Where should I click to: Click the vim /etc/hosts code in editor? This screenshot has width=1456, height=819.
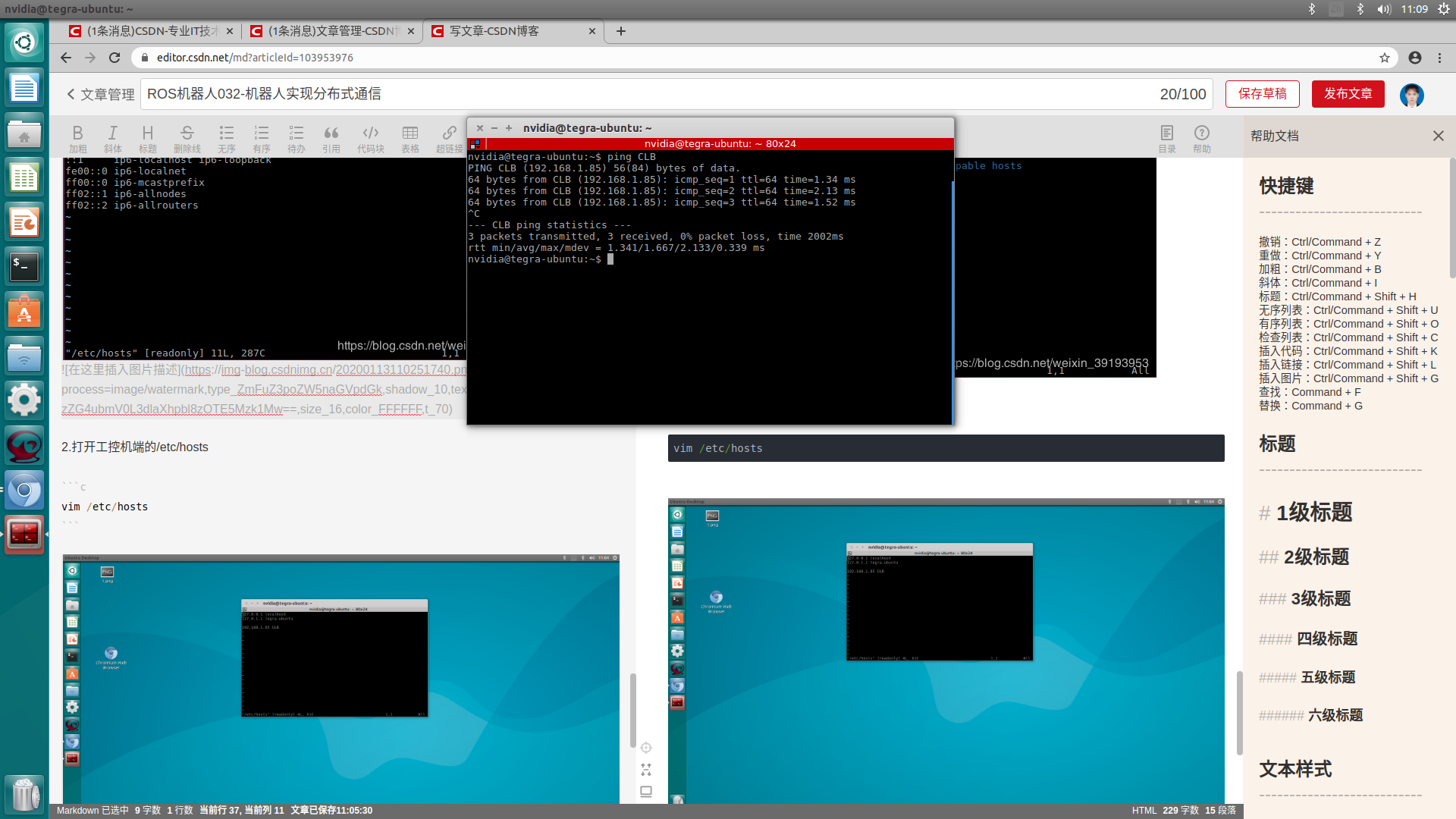[x=105, y=507]
